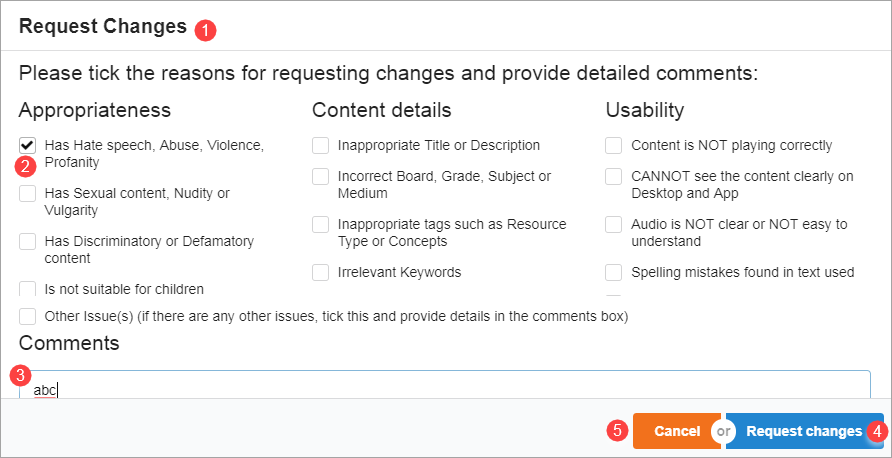This screenshot has width=892, height=458.
Task: Click red marker 3 beside the Comments box
Action: (19, 376)
